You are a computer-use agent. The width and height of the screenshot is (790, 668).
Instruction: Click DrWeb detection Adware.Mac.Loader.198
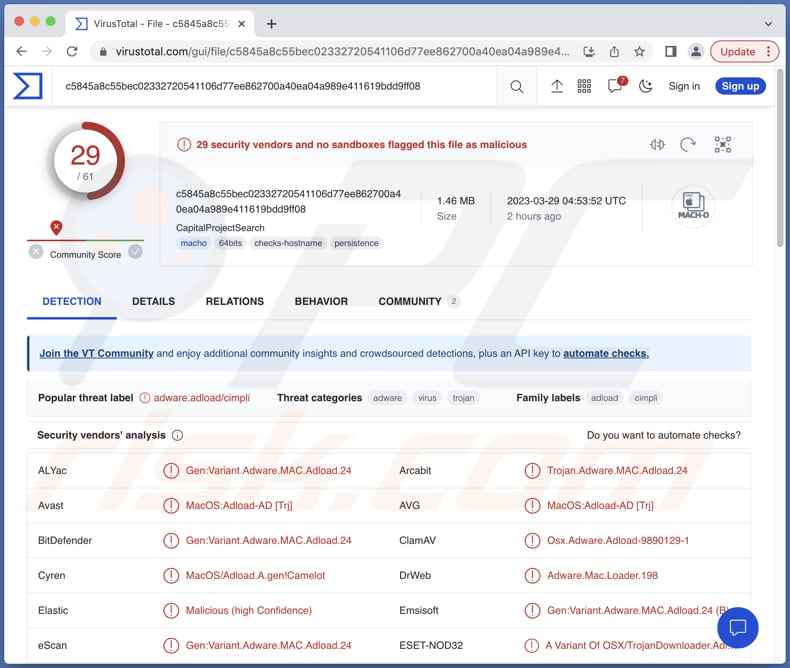click(x=602, y=575)
